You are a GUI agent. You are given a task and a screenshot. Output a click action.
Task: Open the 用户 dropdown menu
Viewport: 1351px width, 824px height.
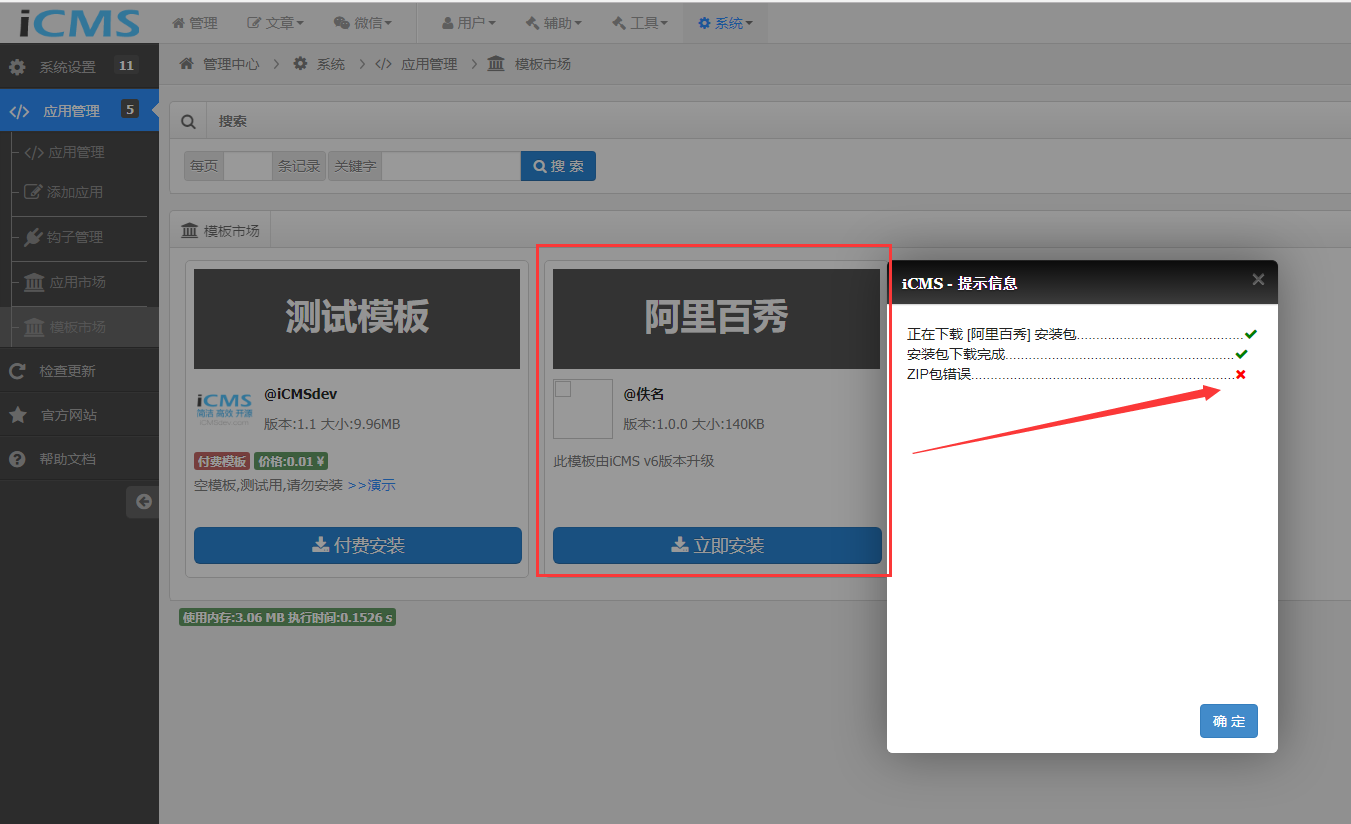point(468,23)
